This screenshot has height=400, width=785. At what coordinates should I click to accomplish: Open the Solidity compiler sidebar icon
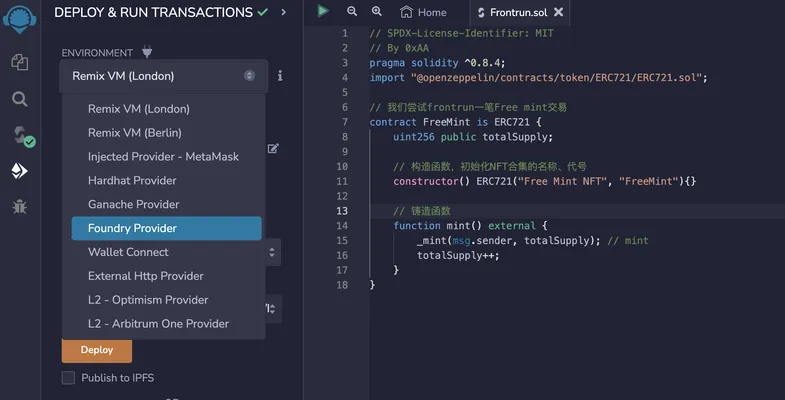[22, 136]
